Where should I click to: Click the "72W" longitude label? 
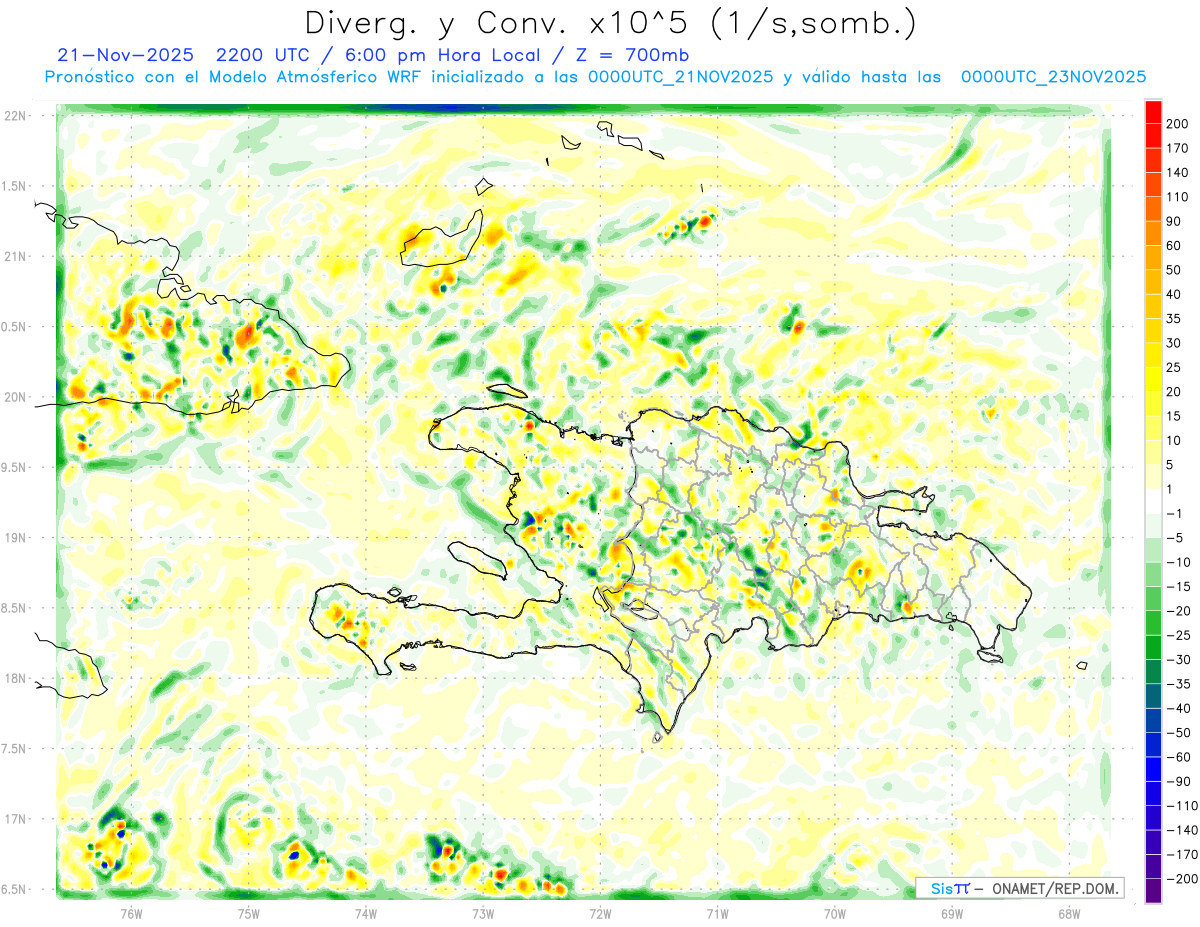pyautogui.click(x=600, y=914)
